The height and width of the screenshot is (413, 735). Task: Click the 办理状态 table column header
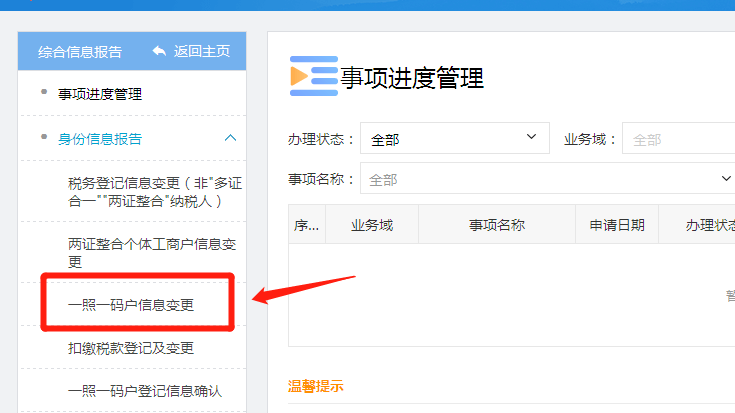pyautogui.click(x=705, y=225)
